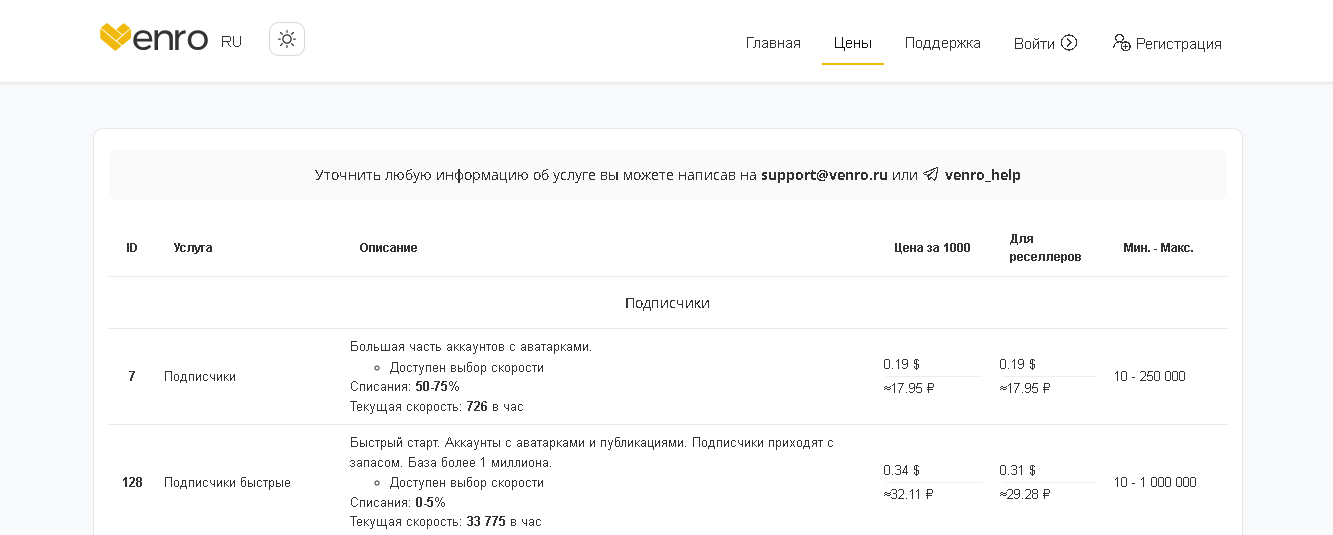Screen dimensions: 1333x535
Task: Click the Для реселлеров column header
Action: coord(1045,248)
